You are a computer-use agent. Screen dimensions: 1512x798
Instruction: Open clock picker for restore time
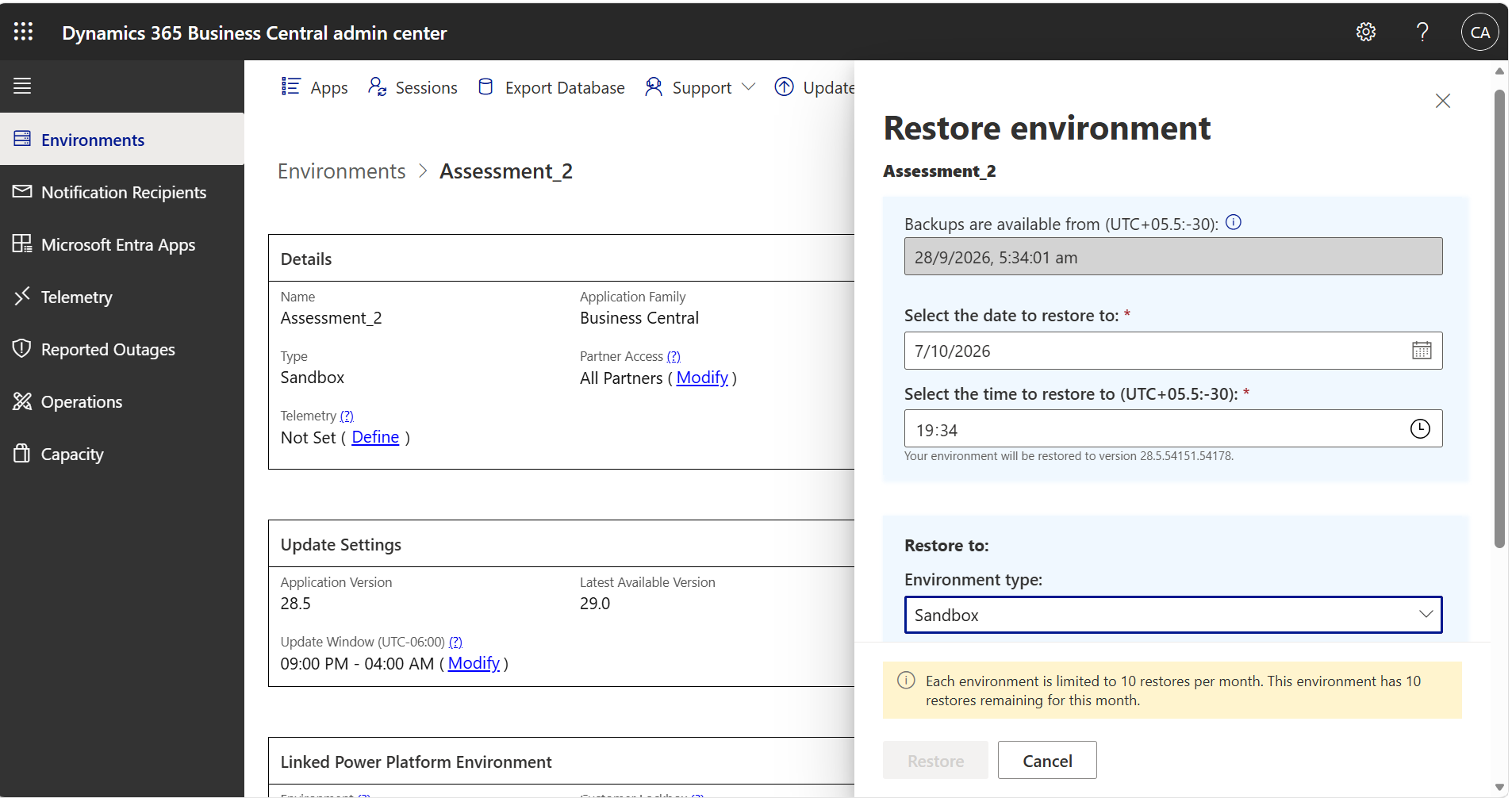1420,429
